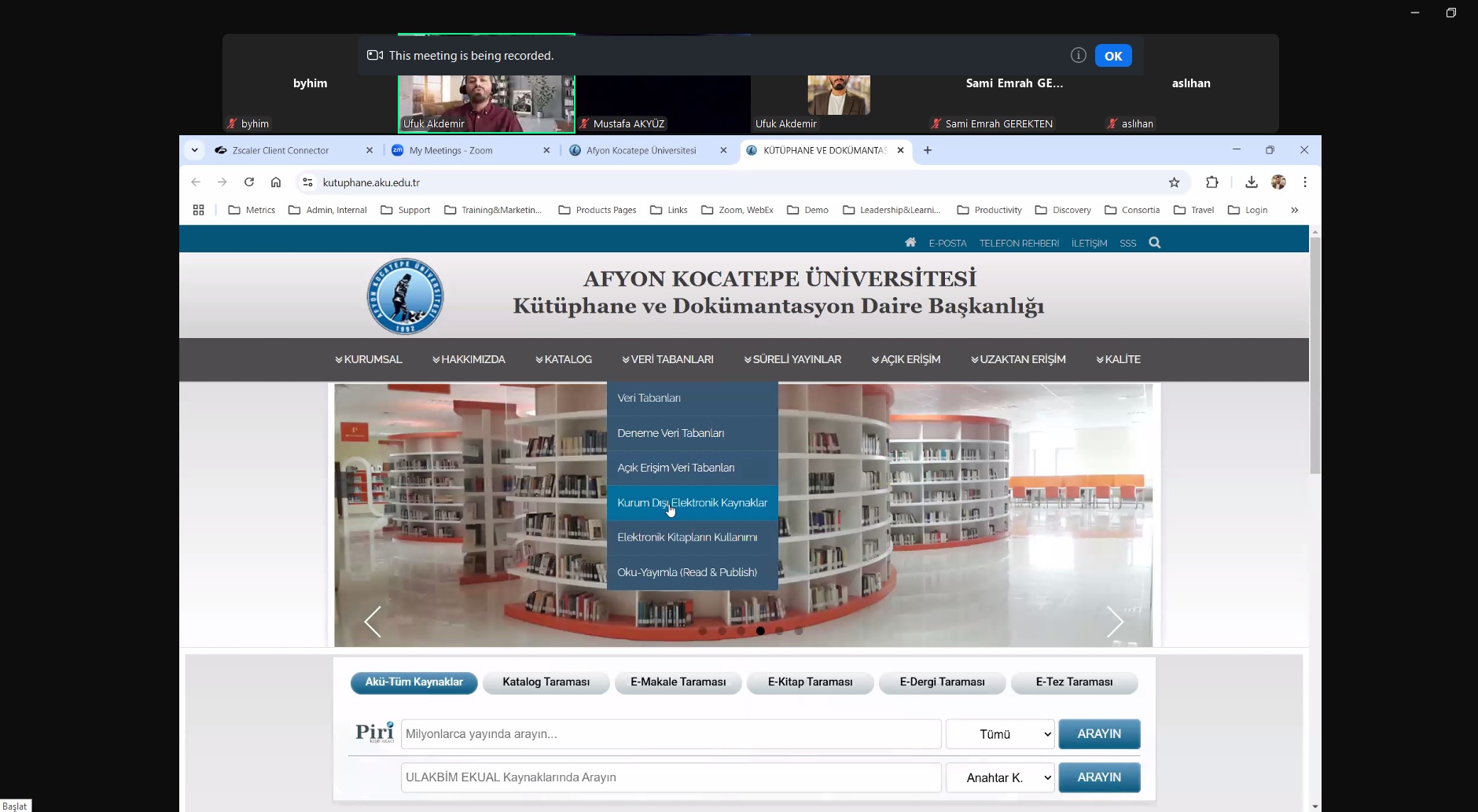This screenshot has height=812, width=1478.
Task: Go back in browser history
Action: [x=196, y=182]
